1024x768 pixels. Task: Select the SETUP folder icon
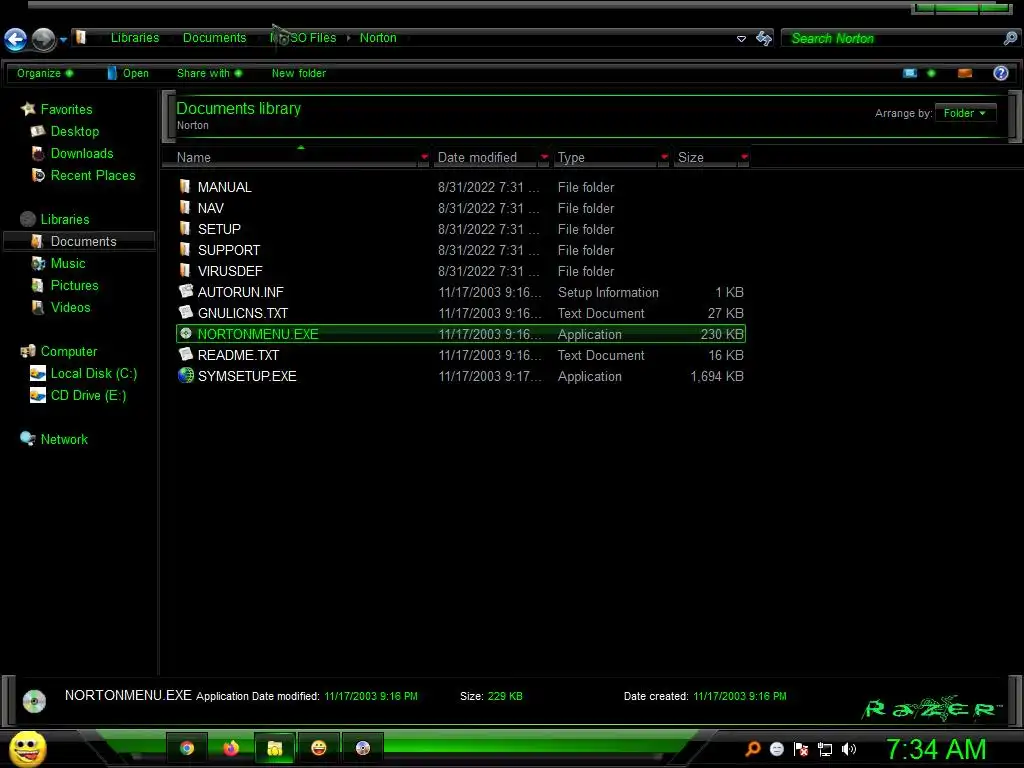point(185,228)
